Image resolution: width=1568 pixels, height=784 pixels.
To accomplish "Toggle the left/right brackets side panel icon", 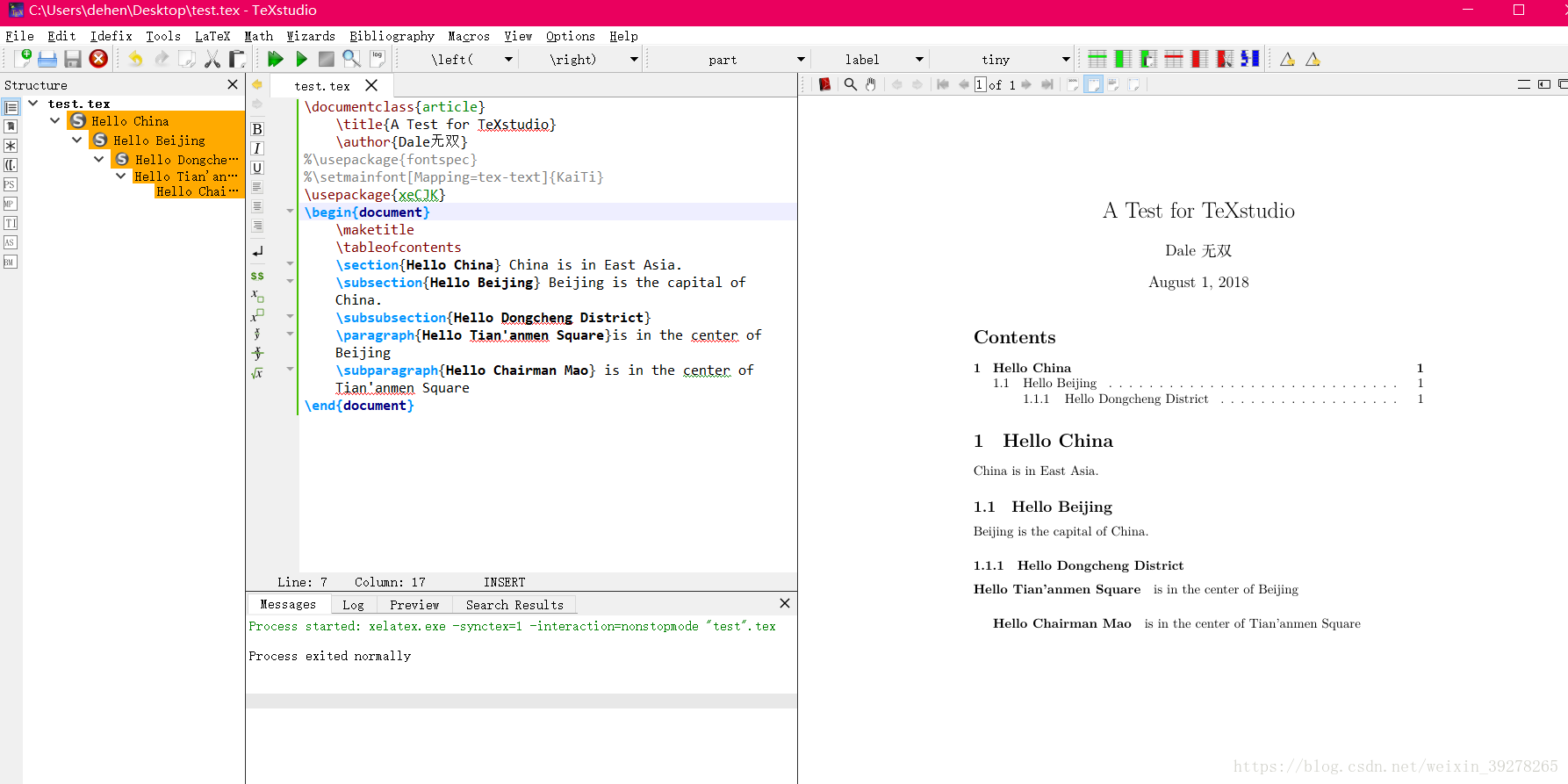I will click(11, 165).
